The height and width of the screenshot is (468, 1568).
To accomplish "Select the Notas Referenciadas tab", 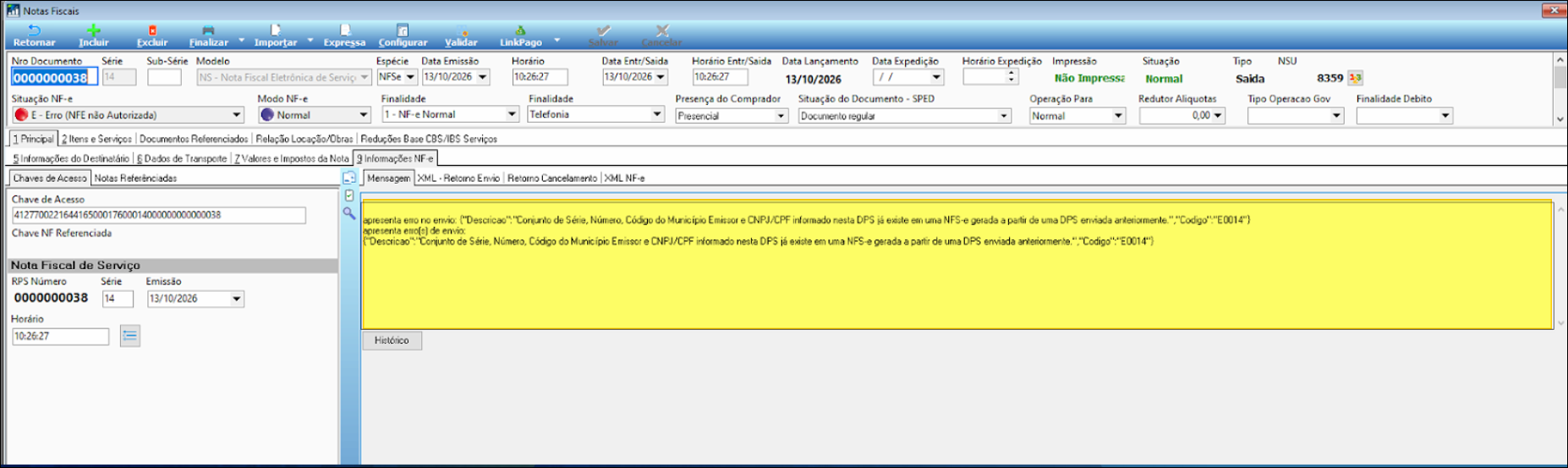I will pyautogui.click(x=135, y=178).
